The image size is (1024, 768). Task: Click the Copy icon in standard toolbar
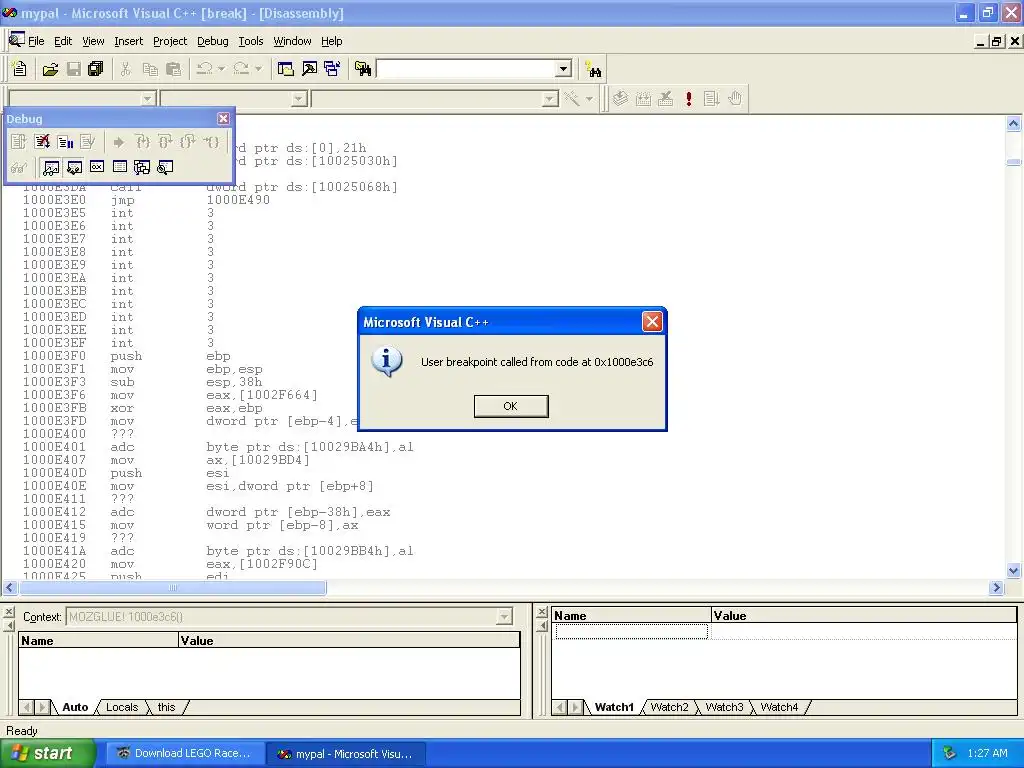tap(150, 69)
